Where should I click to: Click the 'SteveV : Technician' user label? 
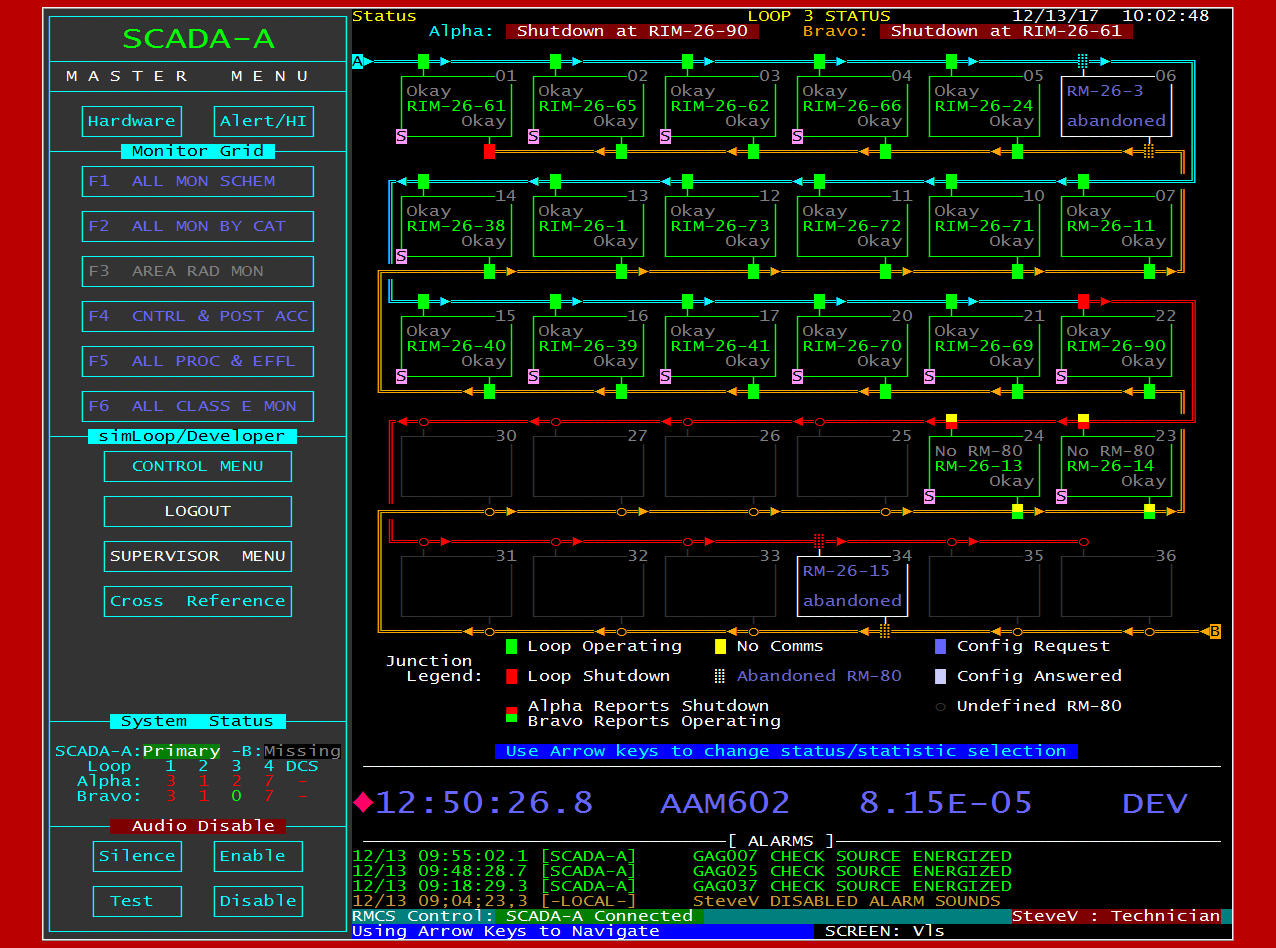(x=1116, y=916)
